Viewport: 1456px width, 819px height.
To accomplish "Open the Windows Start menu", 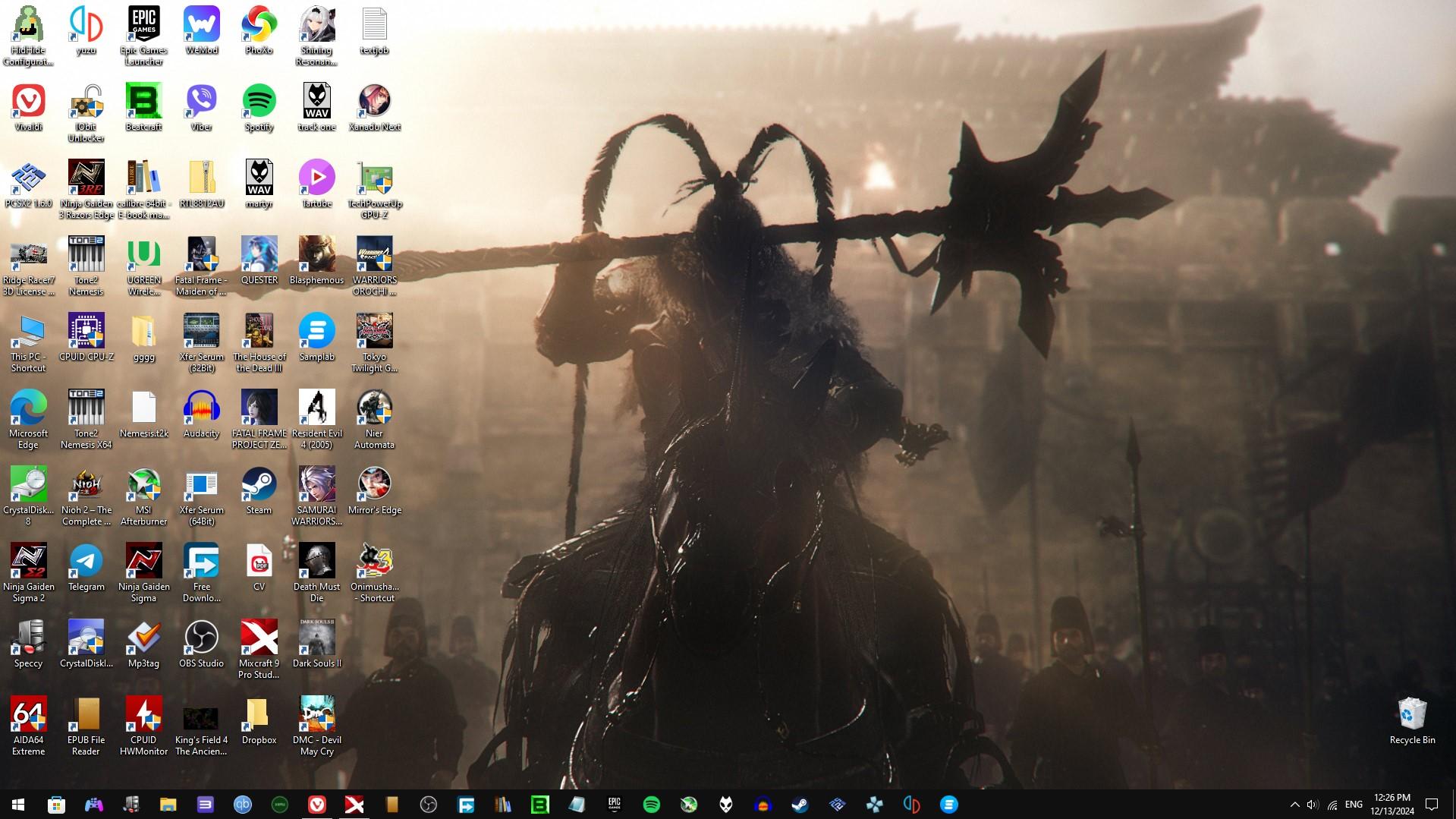I will 18,805.
